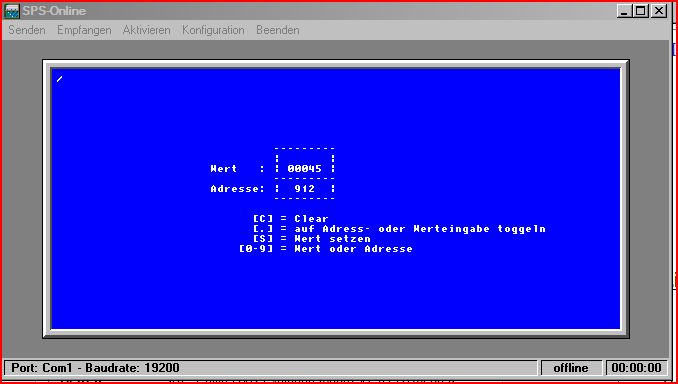Screen dimensions: 678x384
Task: Click the Beenden menu item
Action: (x=278, y=30)
